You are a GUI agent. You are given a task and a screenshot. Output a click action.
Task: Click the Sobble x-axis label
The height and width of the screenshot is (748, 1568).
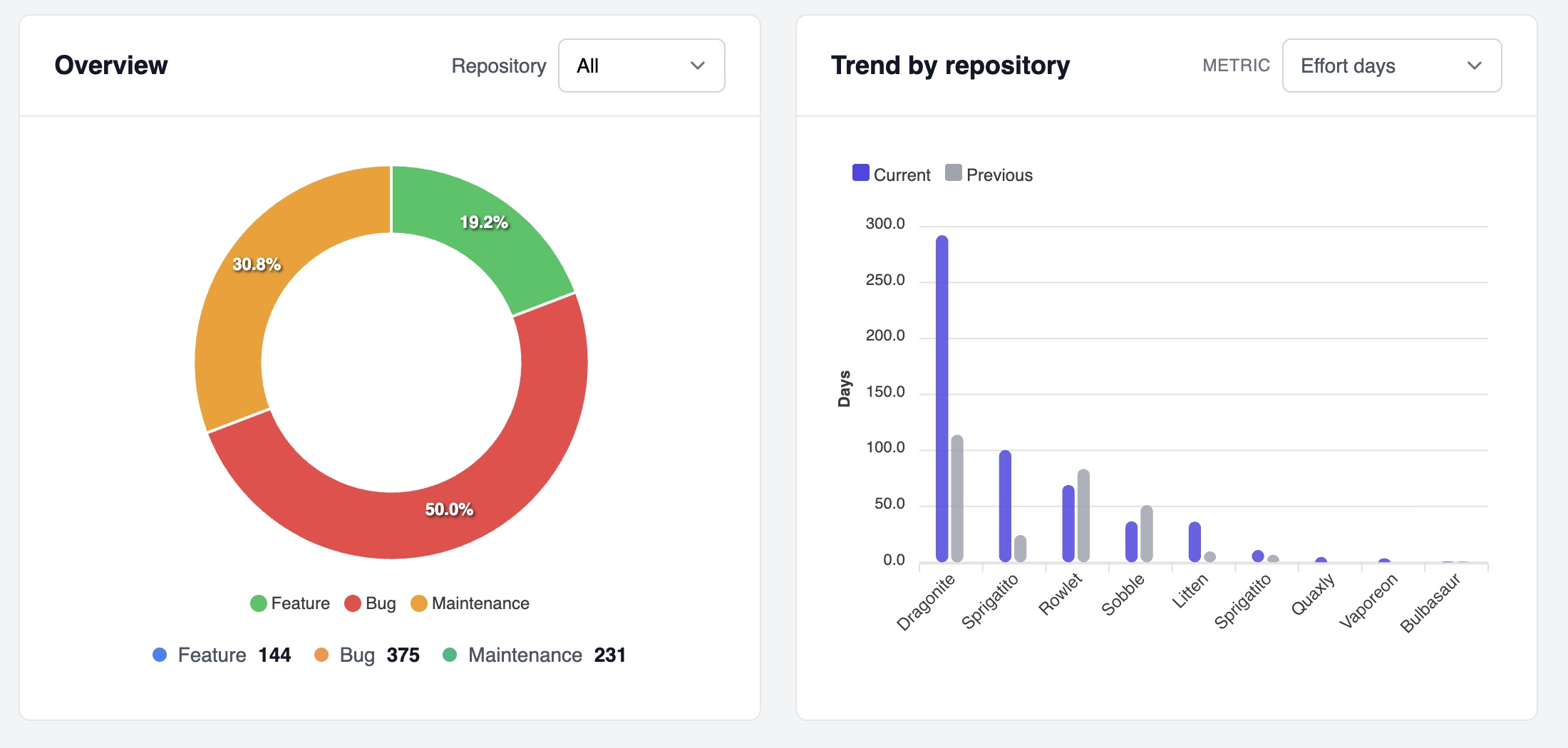1123,595
